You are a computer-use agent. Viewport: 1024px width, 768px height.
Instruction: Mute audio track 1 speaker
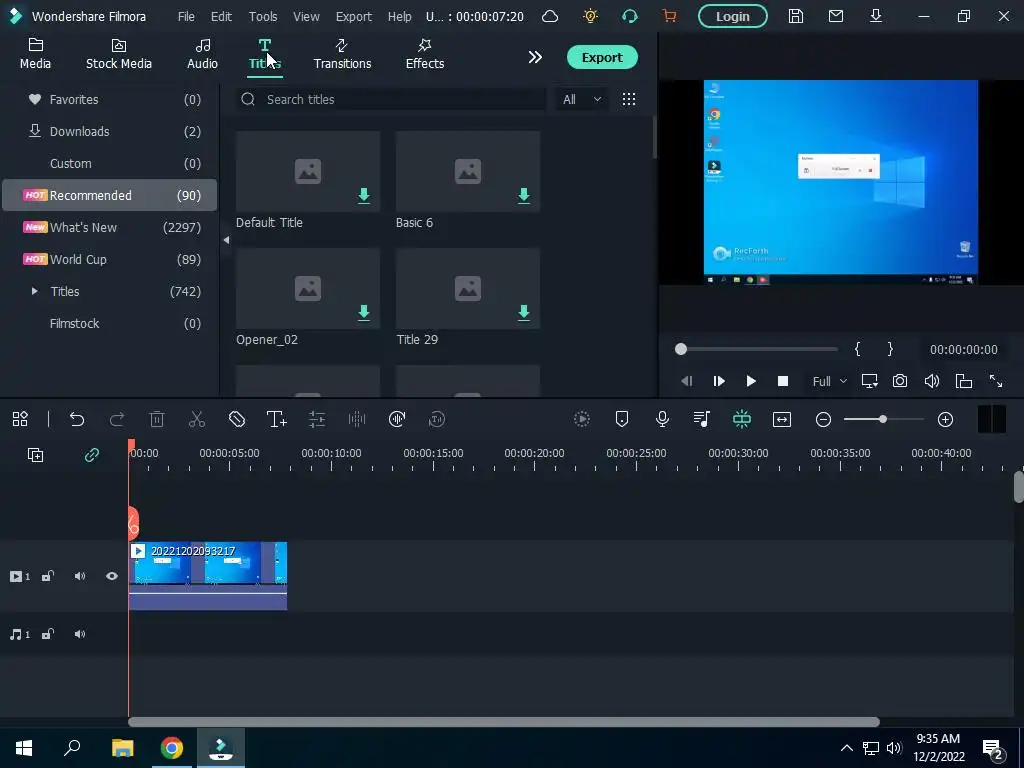[80, 634]
